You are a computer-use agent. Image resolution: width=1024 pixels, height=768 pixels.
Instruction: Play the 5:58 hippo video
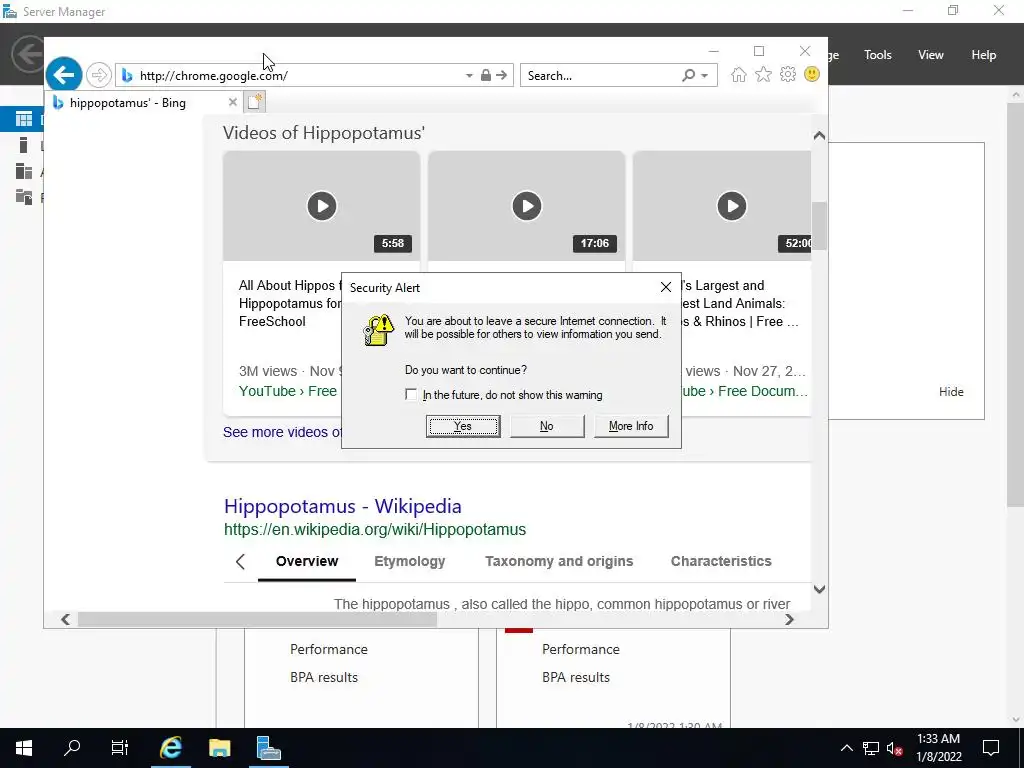coord(322,206)
